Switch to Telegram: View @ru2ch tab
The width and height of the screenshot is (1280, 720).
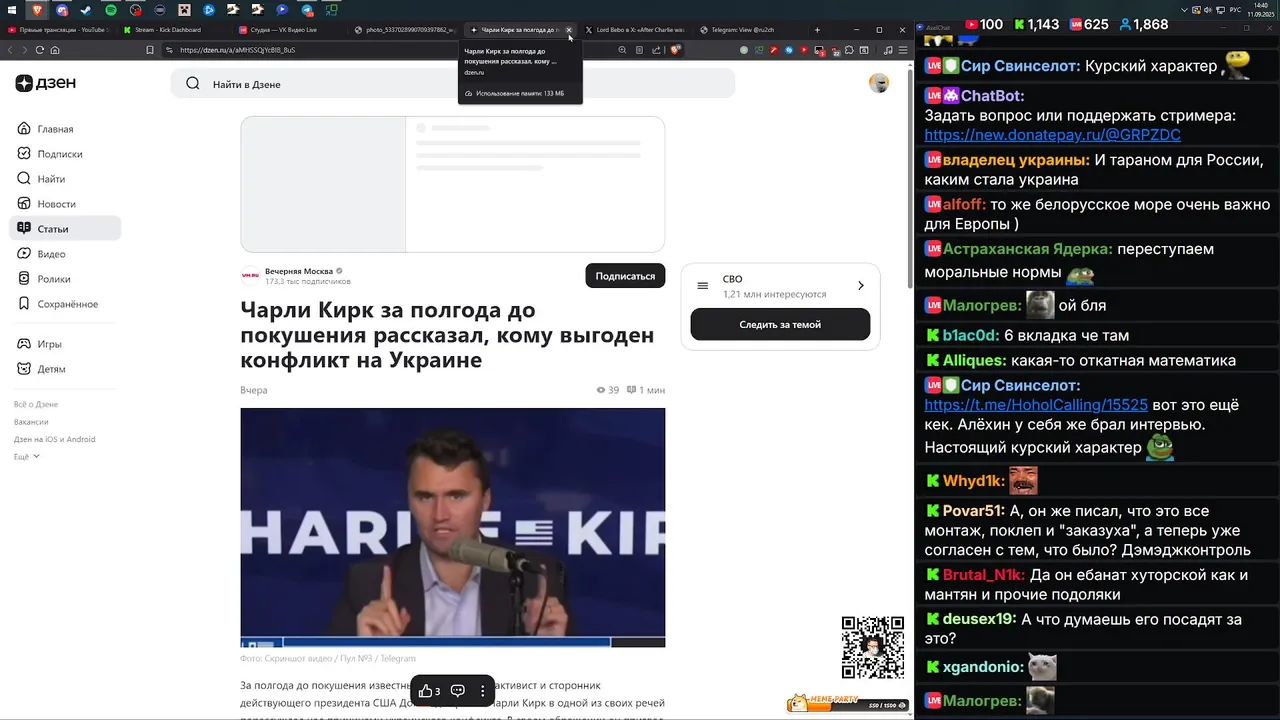[x=750, y=30]
